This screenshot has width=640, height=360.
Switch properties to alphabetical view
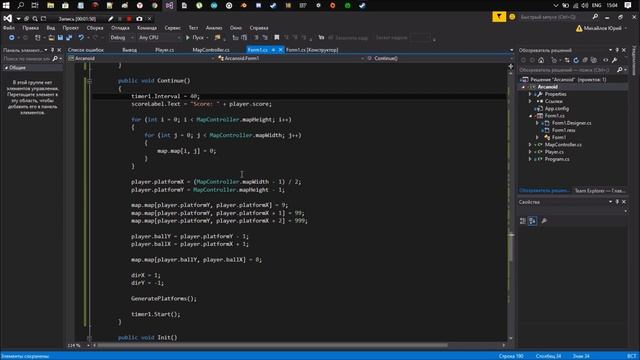pyautogui.click(x=533, y=221)
